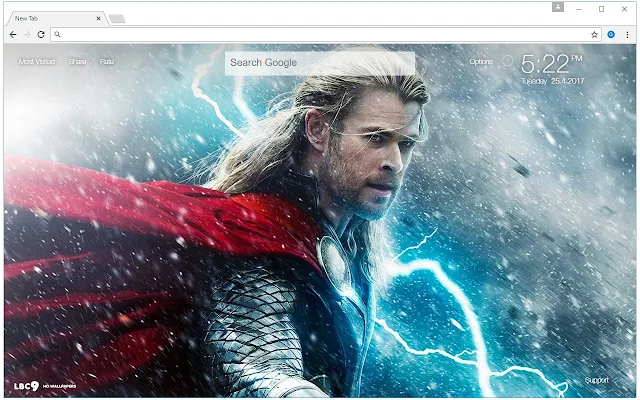
Task: Click the Support link
Action: [596, 380]
